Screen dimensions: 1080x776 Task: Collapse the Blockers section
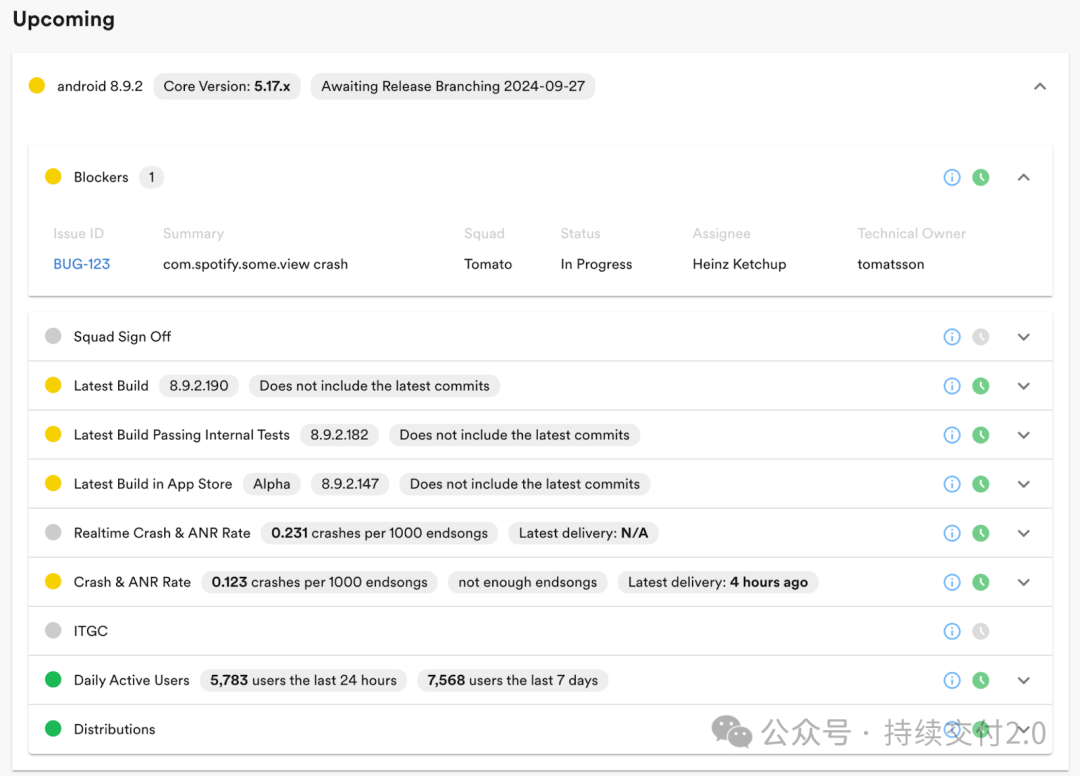tap(1024, 178)
